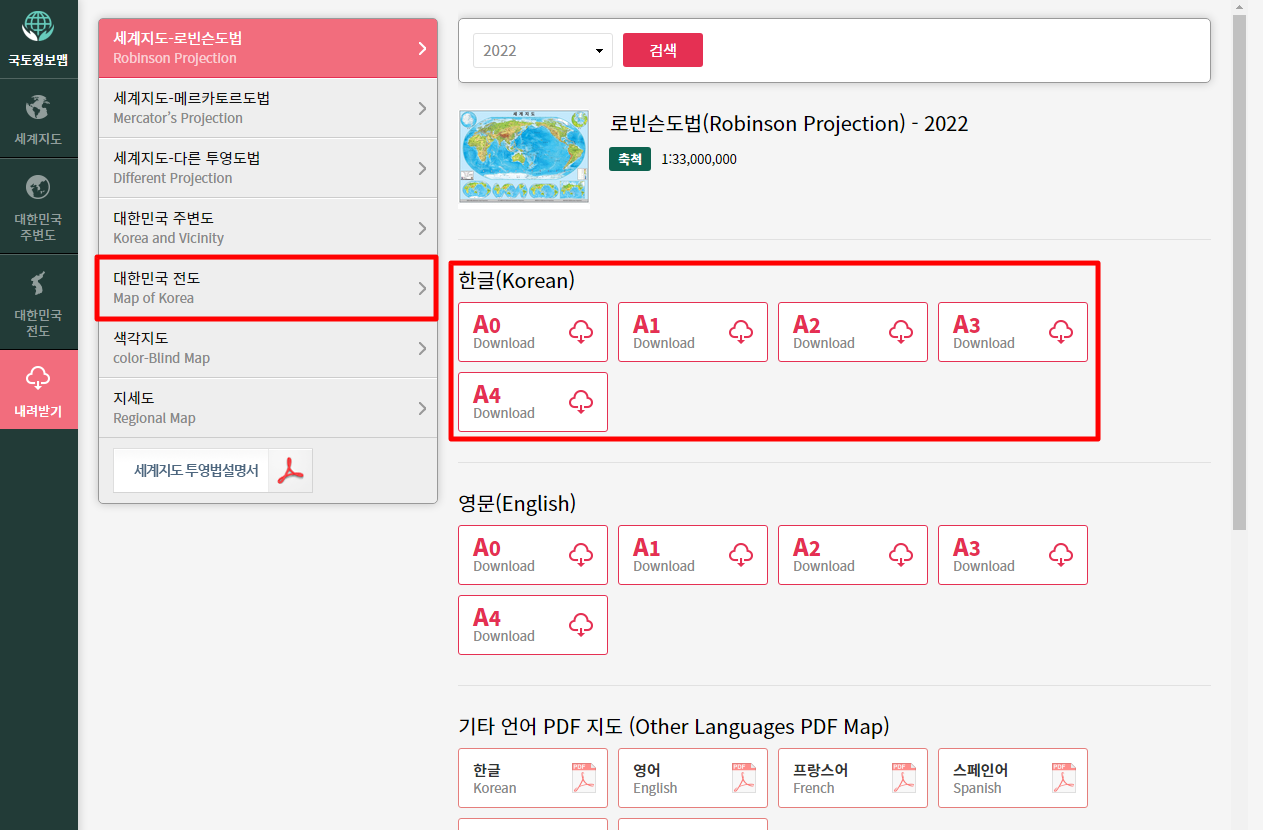Click the 한글(Korean) section heading
Screen dimensions: 1263x830
click(x=516, y=281)
